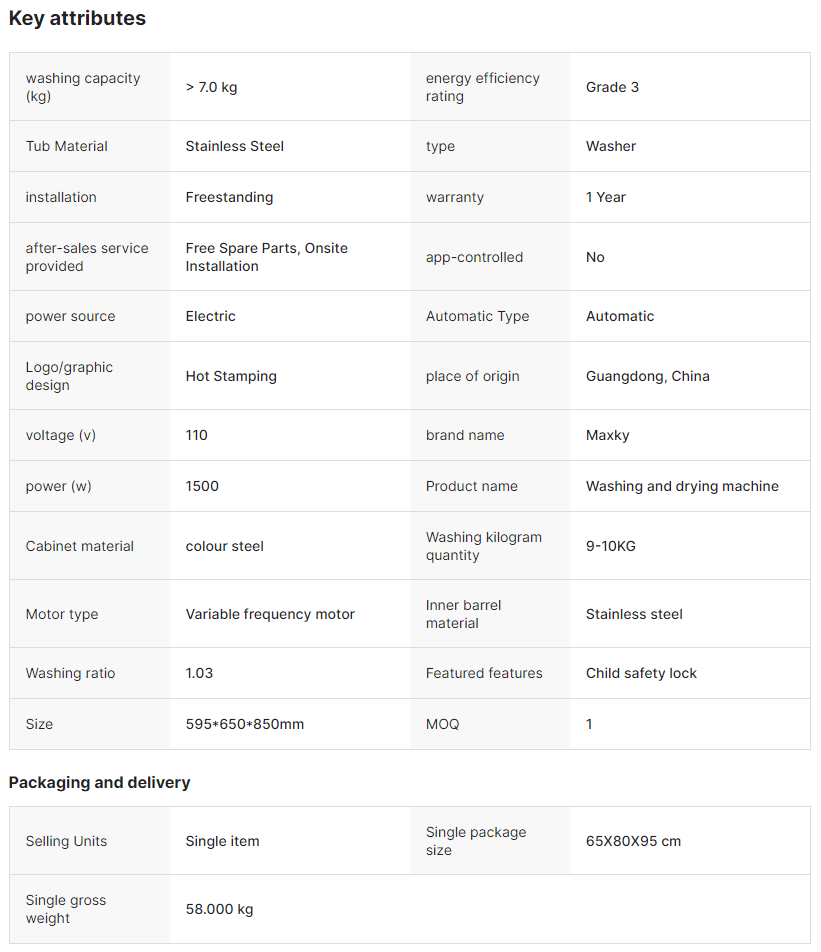Click the "Maxky" brand name value
821x952 pixels.
[607, 435]
